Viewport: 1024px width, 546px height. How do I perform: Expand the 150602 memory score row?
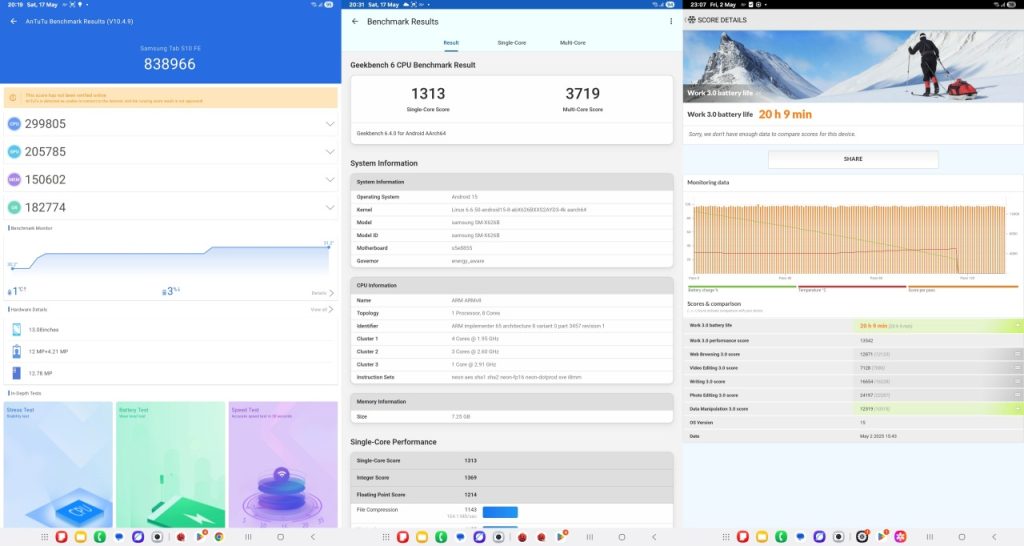[330, 180]
